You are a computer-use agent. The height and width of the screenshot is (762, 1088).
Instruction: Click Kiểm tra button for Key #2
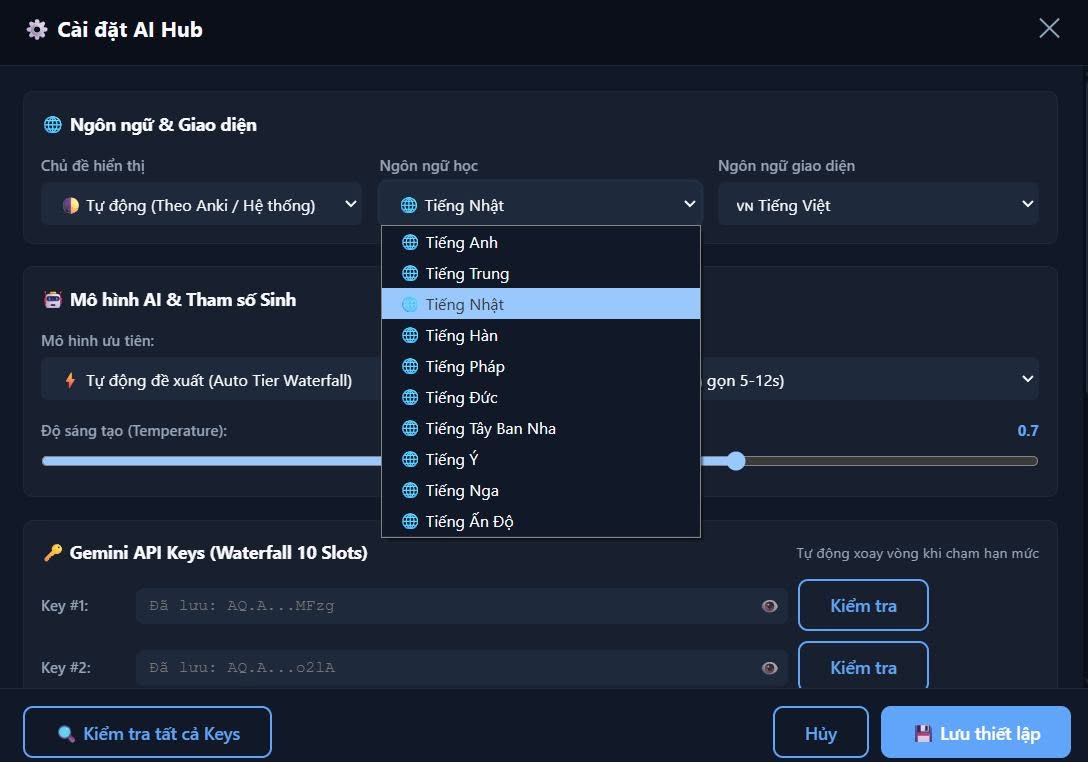tap(863, 666)
